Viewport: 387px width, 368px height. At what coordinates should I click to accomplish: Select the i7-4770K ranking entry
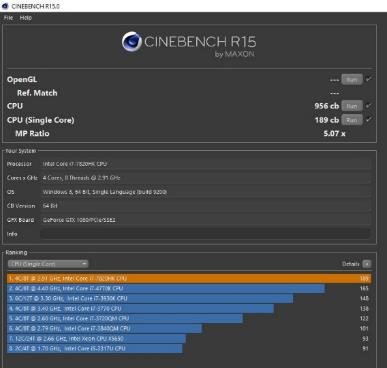[x=166, y=289]
